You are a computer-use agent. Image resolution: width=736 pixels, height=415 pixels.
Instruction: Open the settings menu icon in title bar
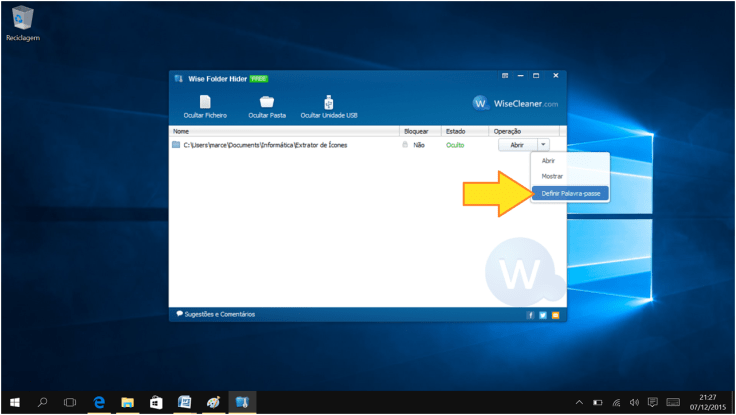click(505, 76)
